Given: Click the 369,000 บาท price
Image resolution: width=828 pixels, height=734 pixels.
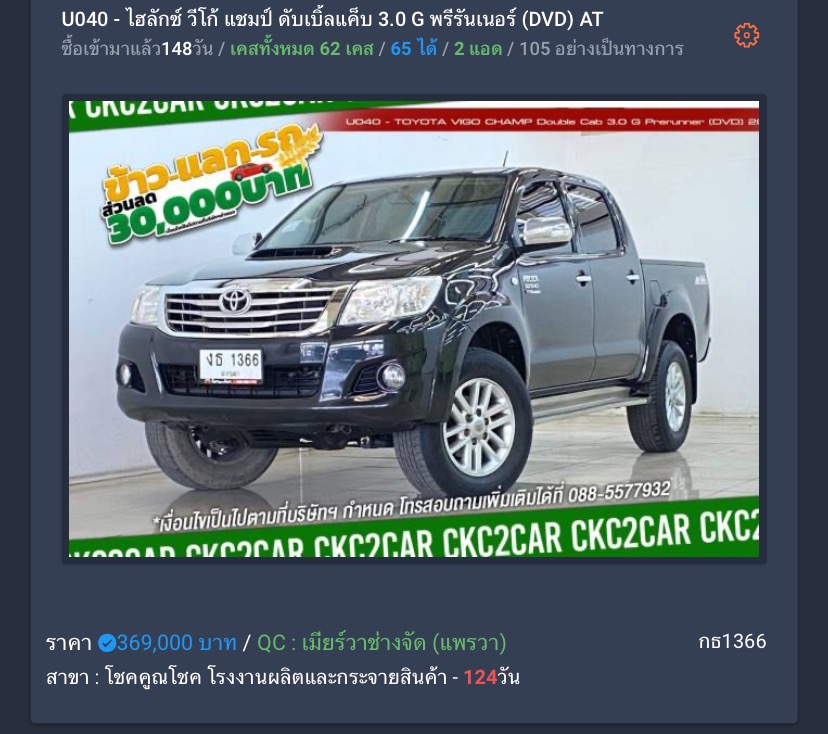Looking at the screenshot, I should (176, 643).
